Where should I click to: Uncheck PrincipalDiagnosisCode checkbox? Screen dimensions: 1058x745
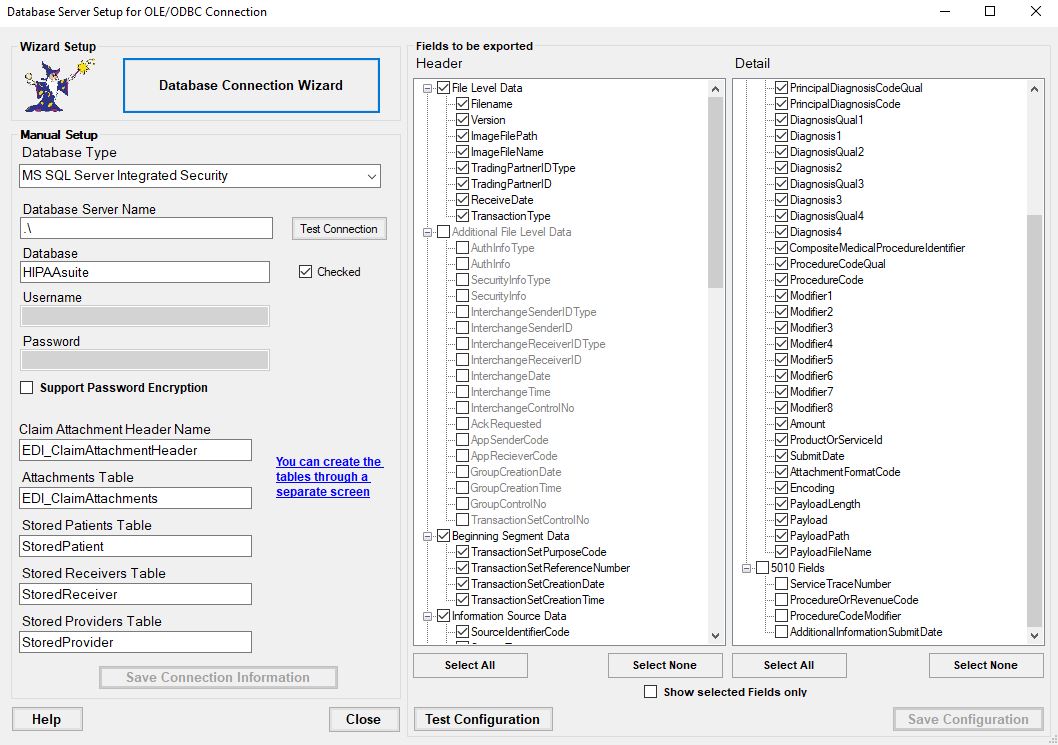781,104
